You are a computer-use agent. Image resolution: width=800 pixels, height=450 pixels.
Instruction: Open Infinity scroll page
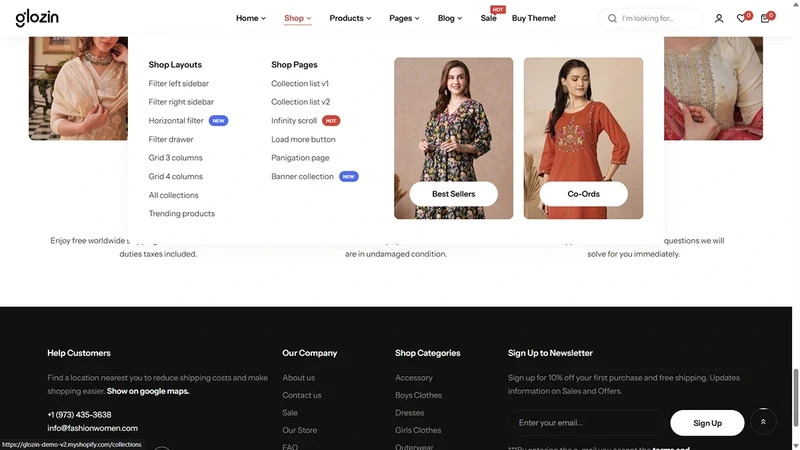pos(294,120)
